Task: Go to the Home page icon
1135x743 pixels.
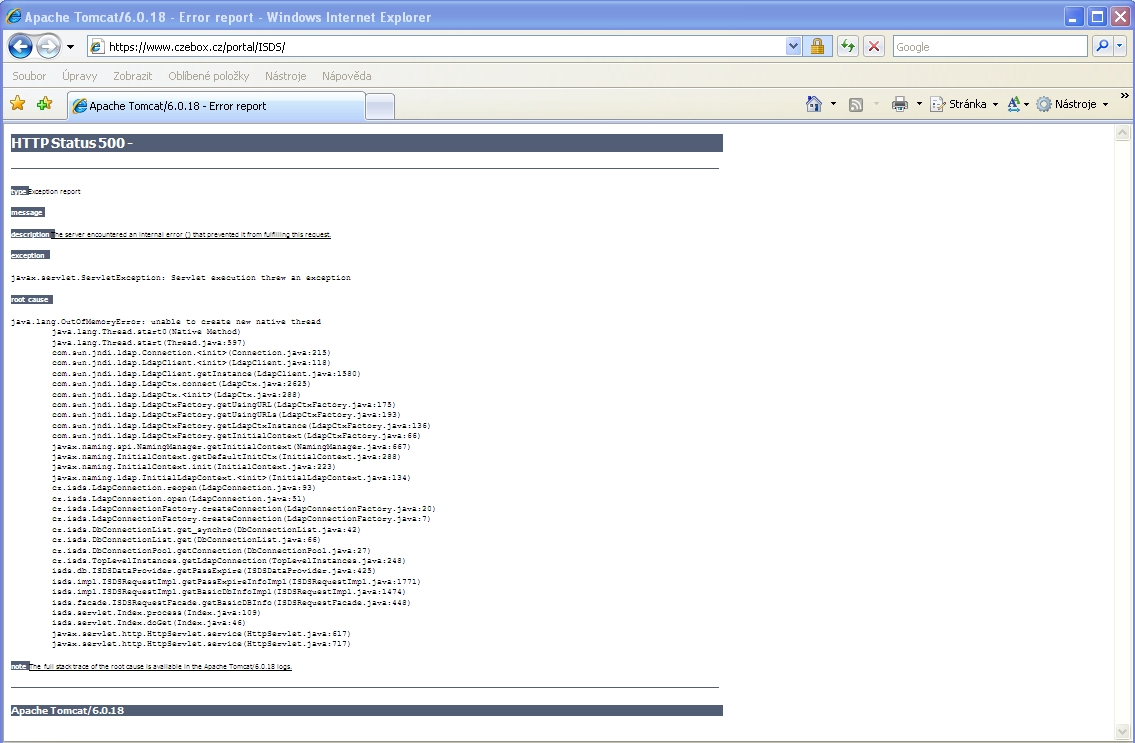Action: point(814,104)
